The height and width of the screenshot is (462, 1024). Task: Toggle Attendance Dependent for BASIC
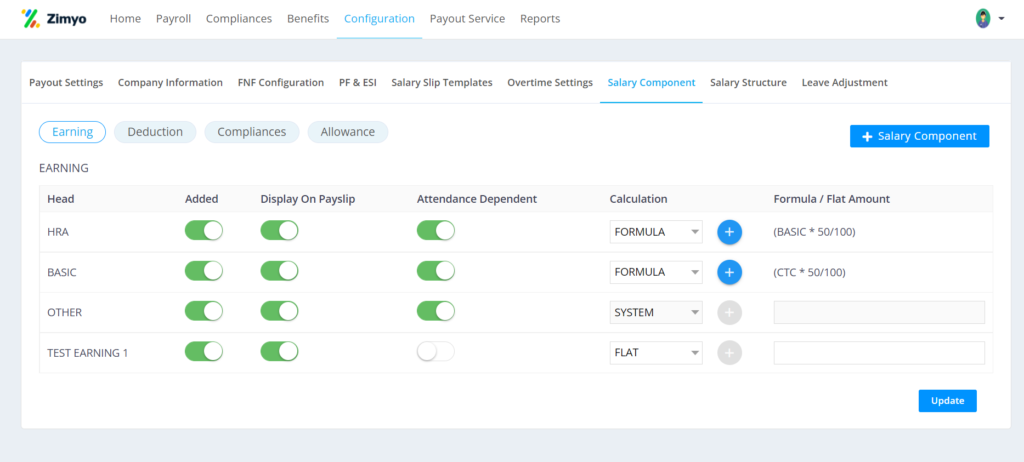(436, 271)
